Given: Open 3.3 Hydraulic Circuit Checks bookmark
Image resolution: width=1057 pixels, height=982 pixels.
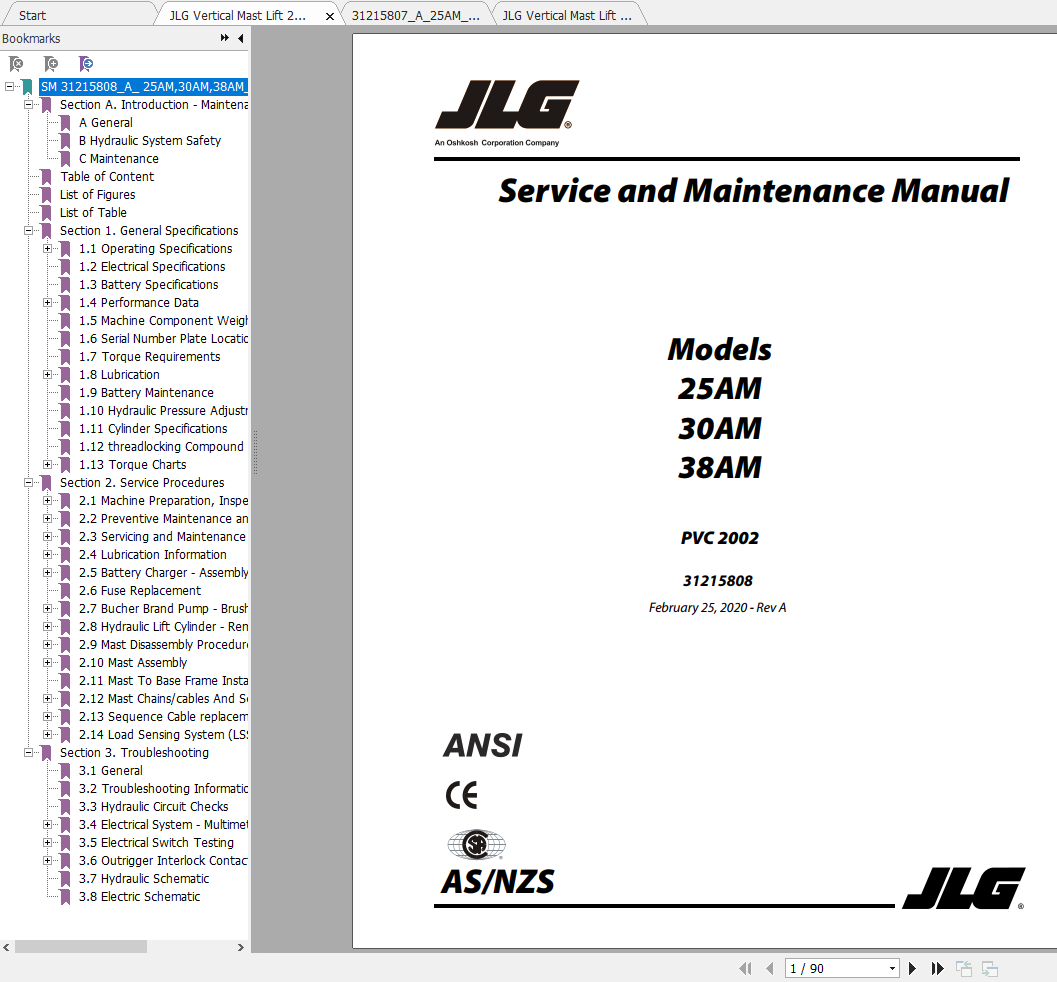Looking at the screenshot, I should coord(154,807).
